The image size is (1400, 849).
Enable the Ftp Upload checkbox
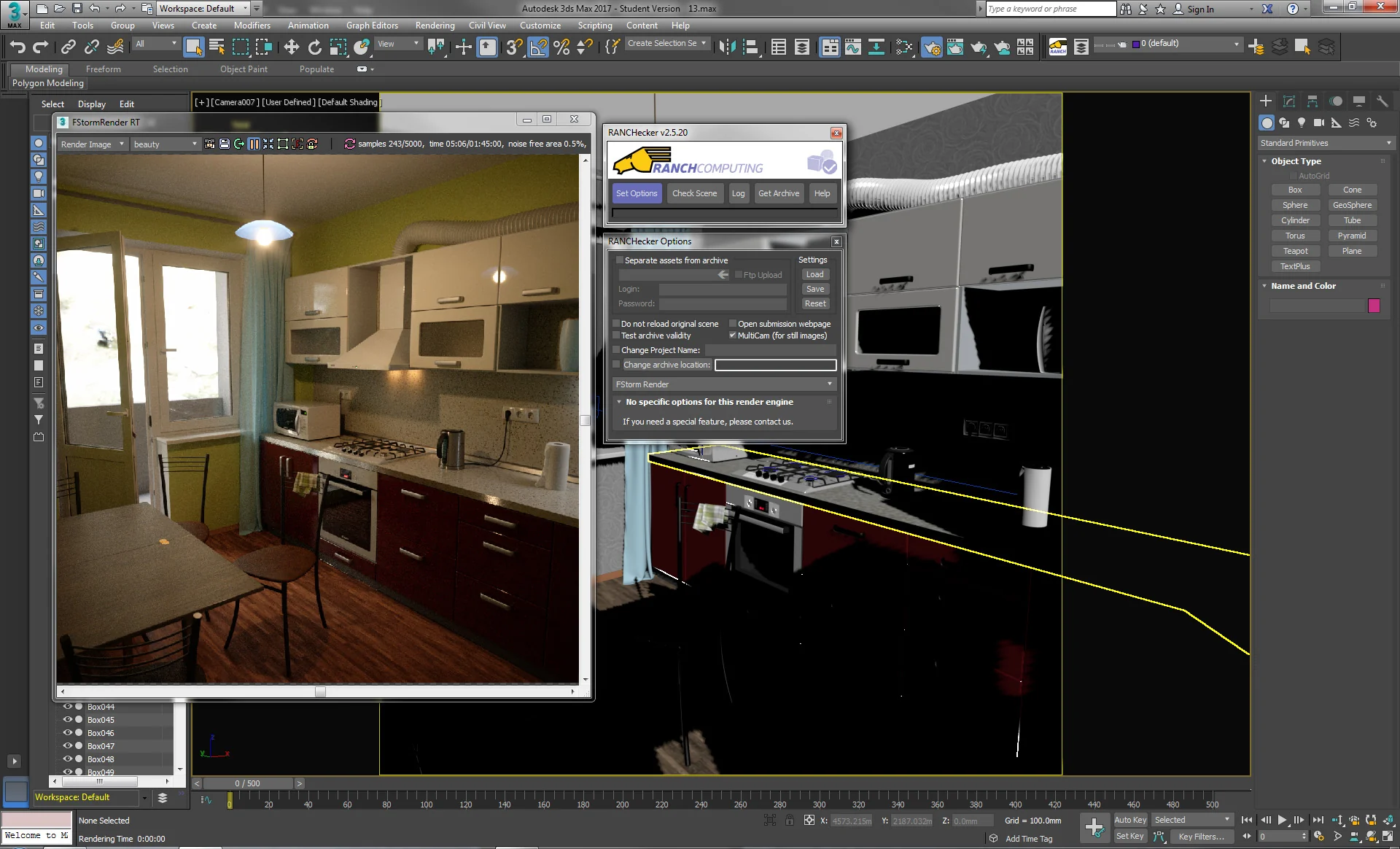[x=738, y=275]
